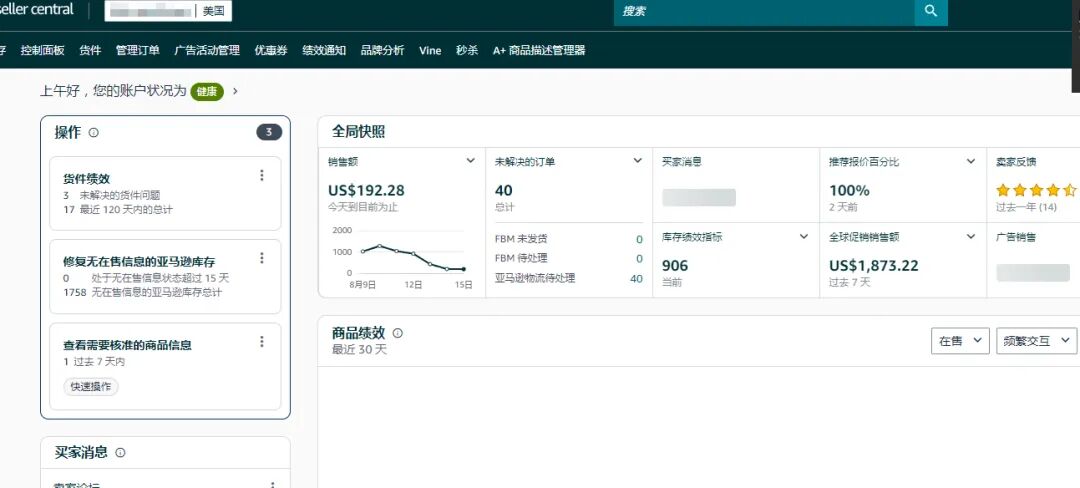This screenshot has width=1080, height=488.
Task: Expand the 全球促销销售额 dropdown chevron
Action: 971,237
